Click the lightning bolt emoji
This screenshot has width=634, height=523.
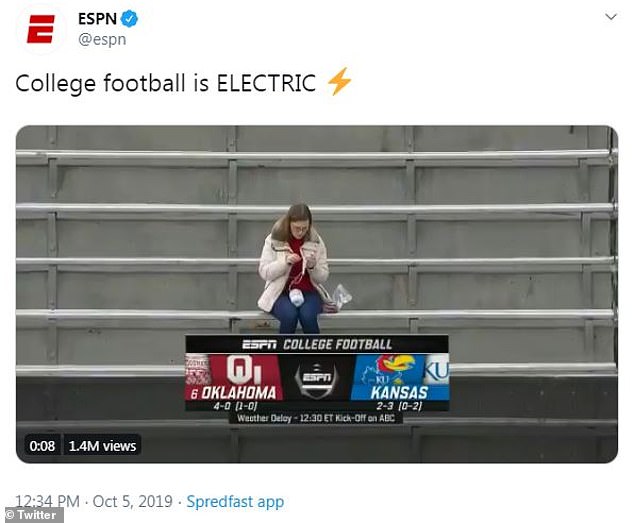click(340, 83)
